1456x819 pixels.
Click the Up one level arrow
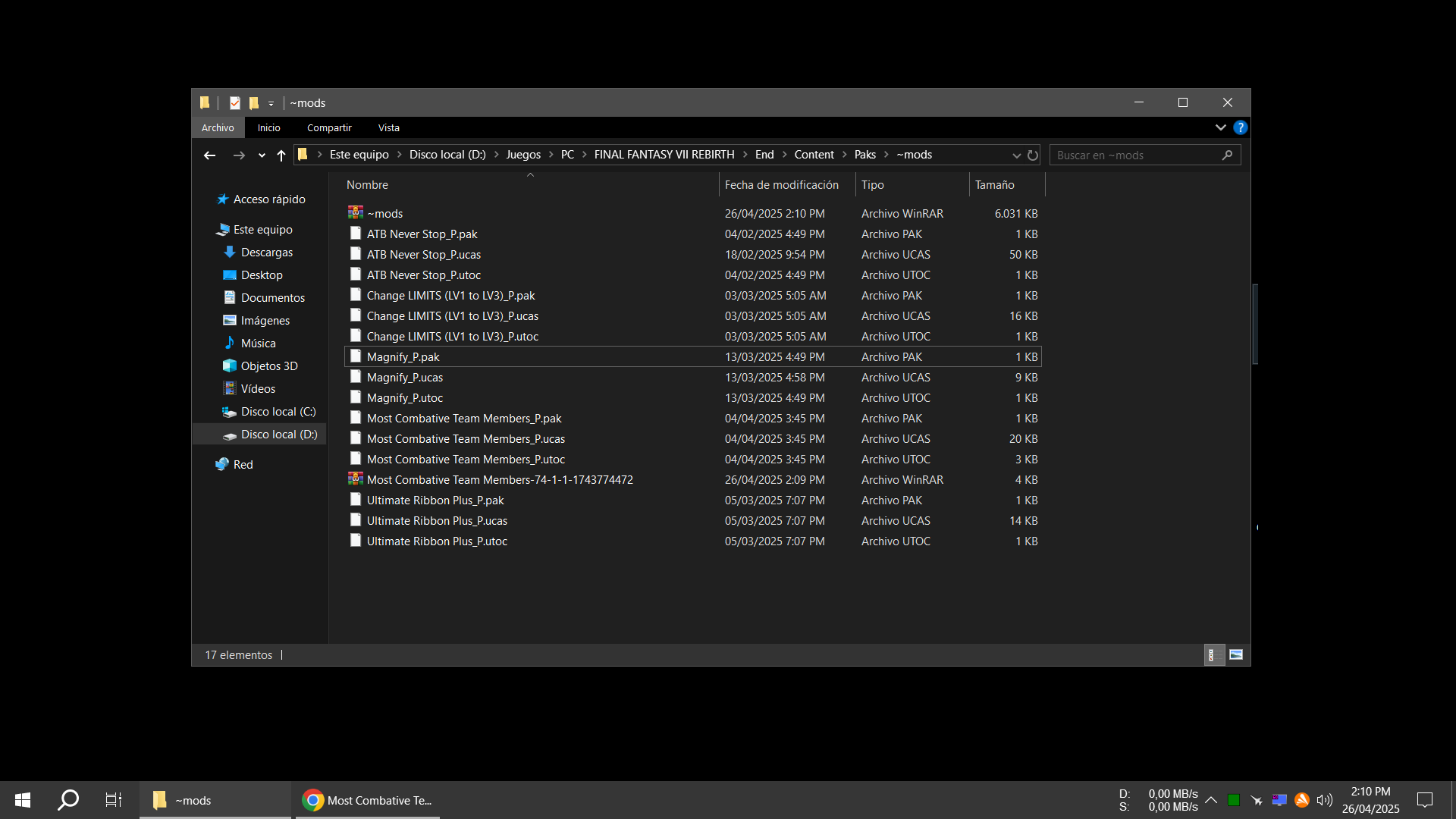click(x=281, y=155)
